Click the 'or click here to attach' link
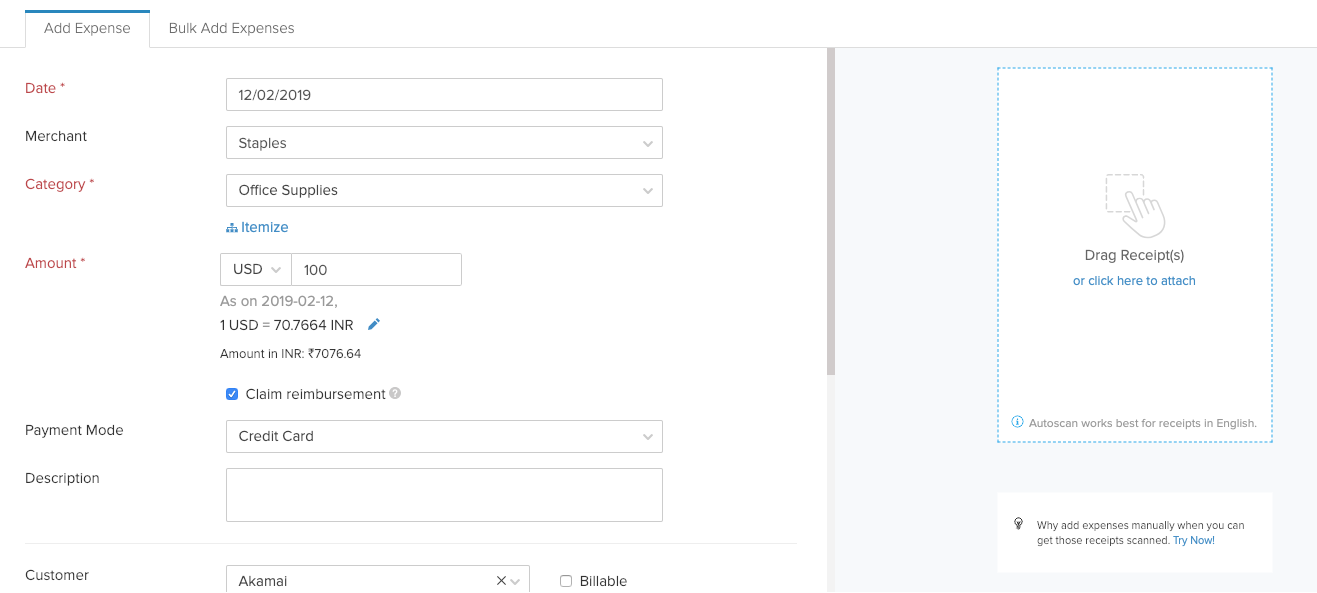The width and height of the screenshot is (1317, 593). 1134,281
